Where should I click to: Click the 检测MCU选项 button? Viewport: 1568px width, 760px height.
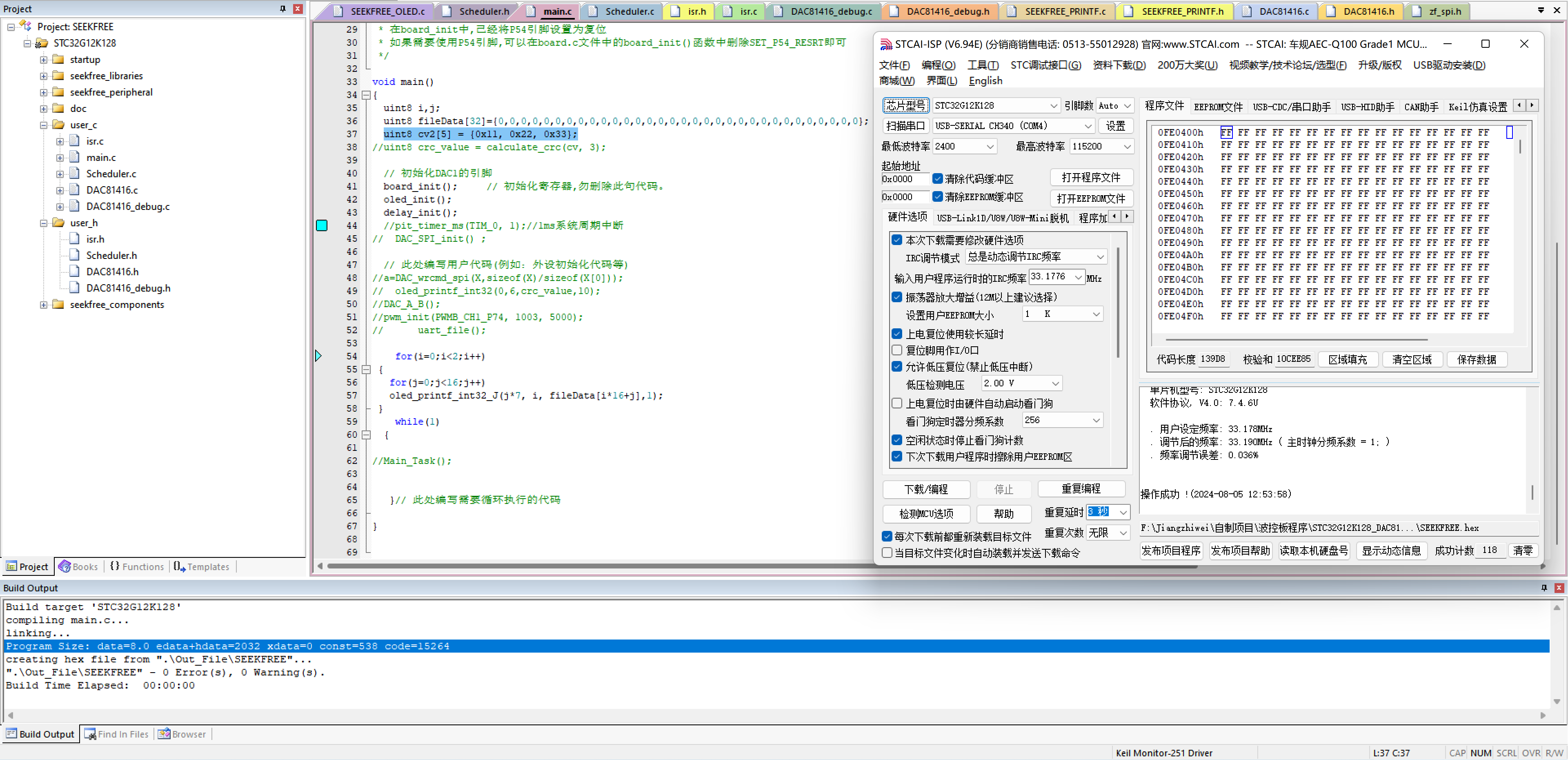coord(926,513)
